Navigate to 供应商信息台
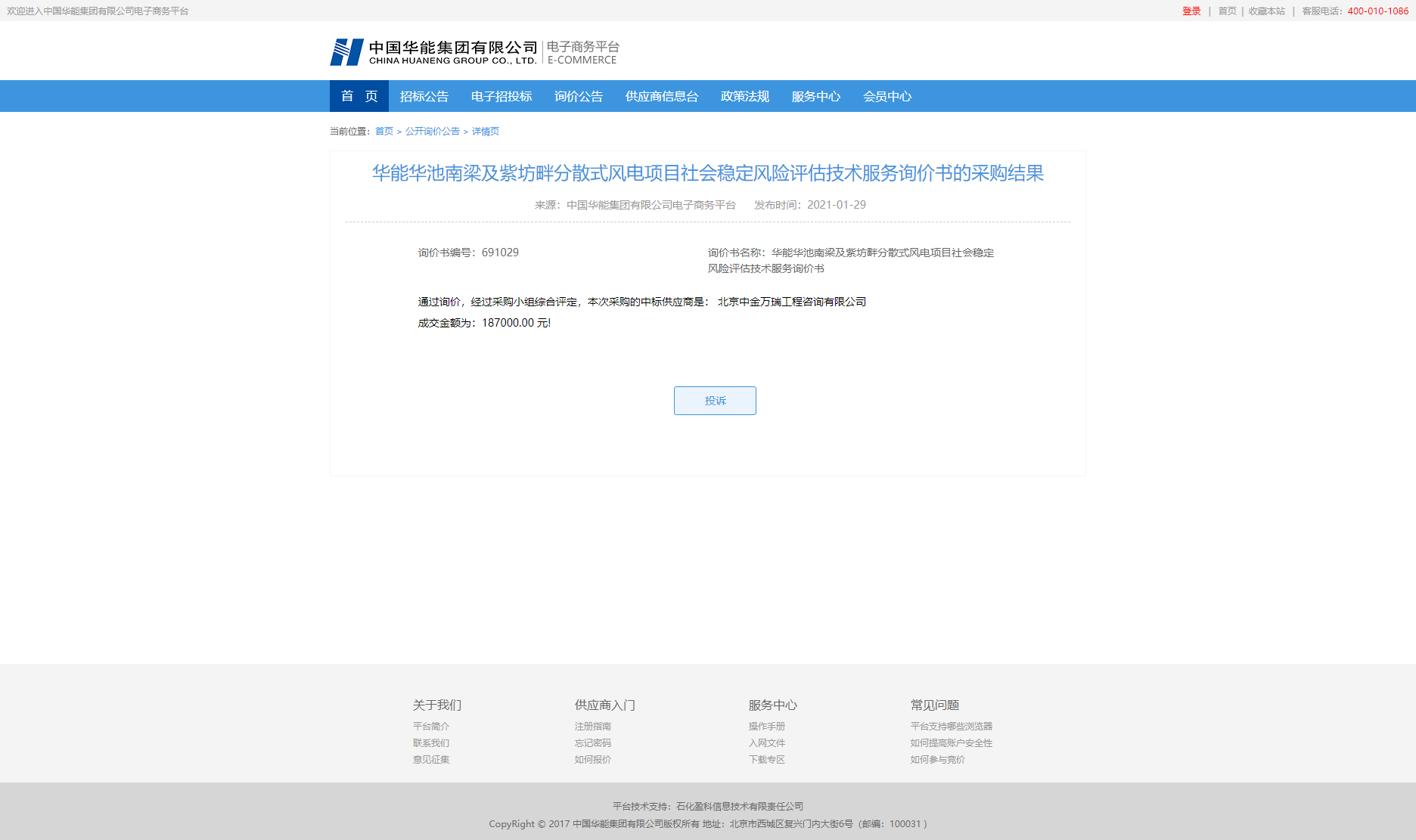Screen dimensions: 1416x840 663,96
